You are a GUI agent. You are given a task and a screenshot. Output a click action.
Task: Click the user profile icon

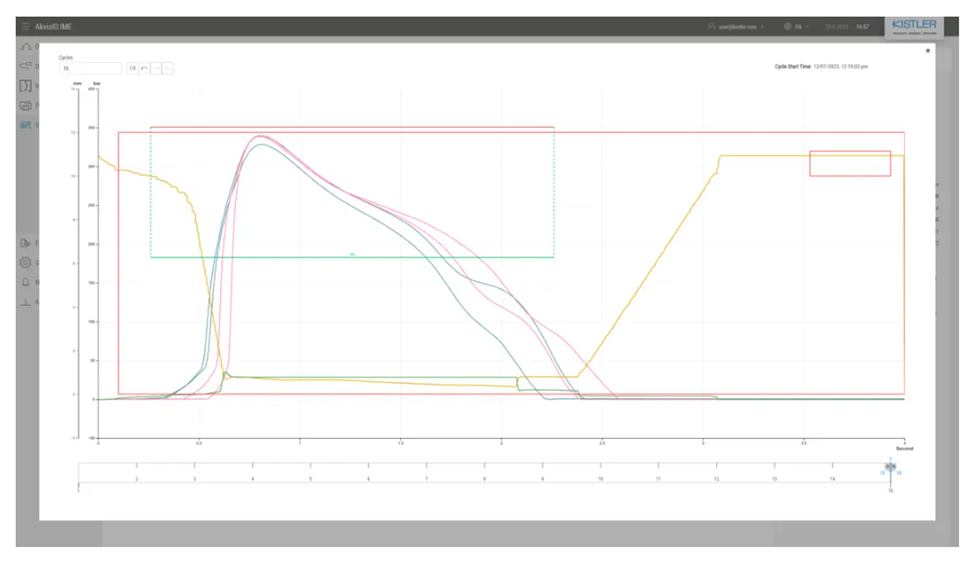point(711,26)
